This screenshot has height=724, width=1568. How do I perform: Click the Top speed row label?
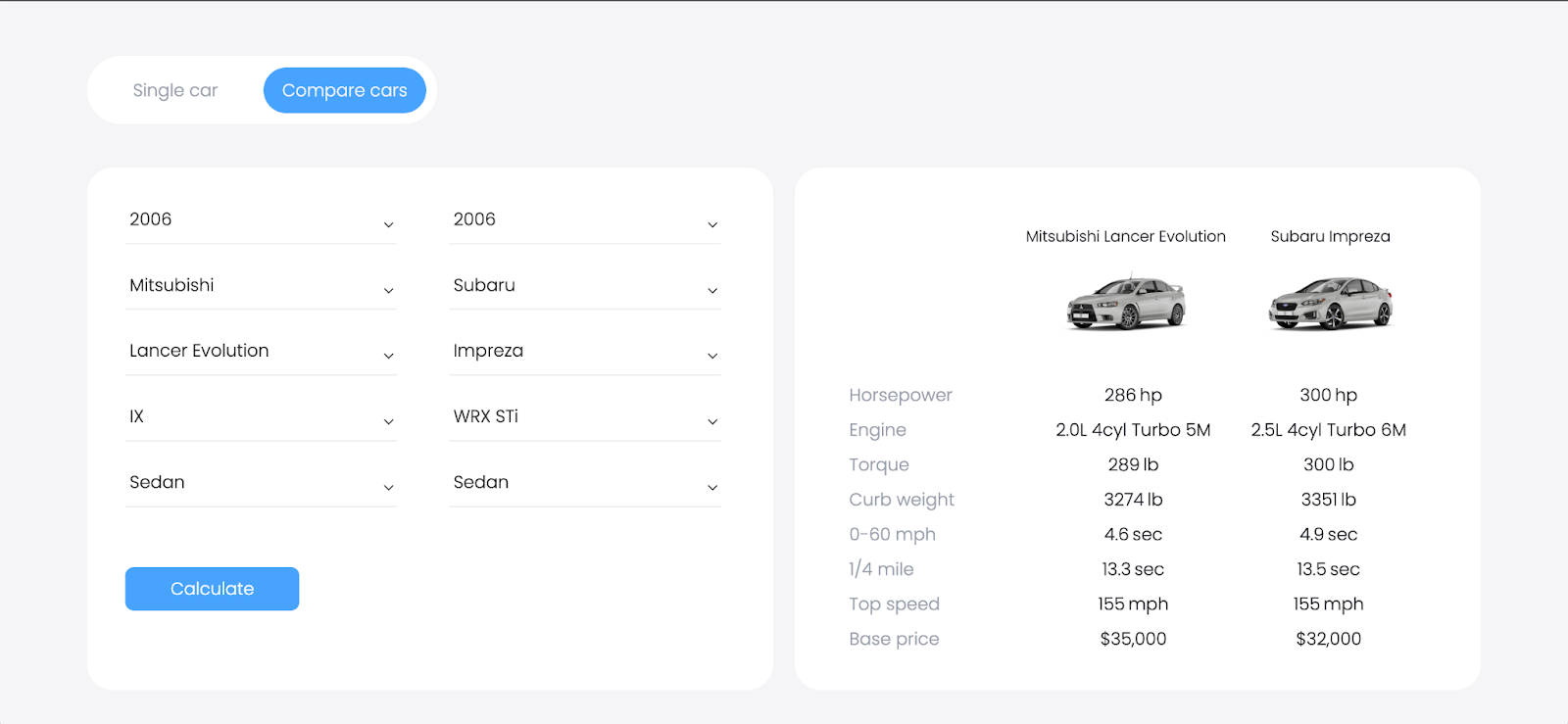pos(894,603)
